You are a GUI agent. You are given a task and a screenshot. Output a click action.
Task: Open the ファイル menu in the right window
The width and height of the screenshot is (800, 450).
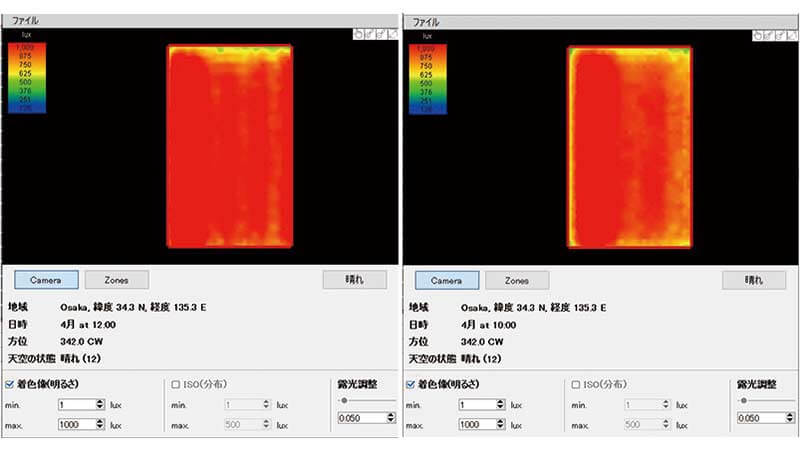click(x=424, y=20)
